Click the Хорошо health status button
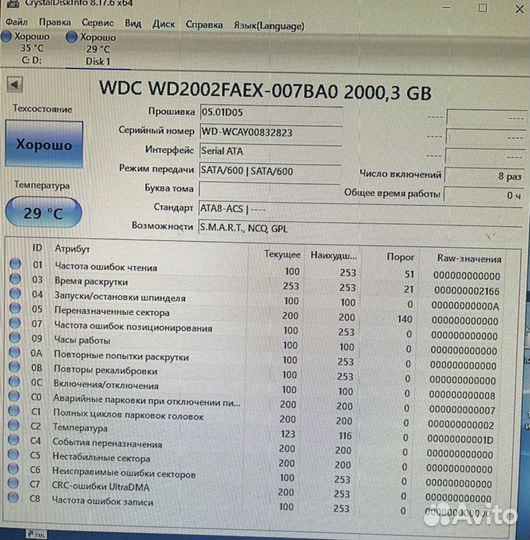This screenshot has height=540, width=530. 44,144
